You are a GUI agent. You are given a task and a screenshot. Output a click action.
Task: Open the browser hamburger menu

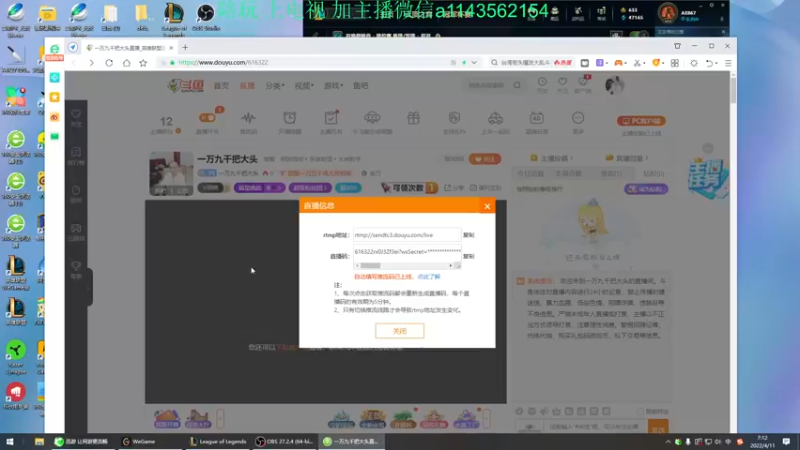tap(728, 63)
